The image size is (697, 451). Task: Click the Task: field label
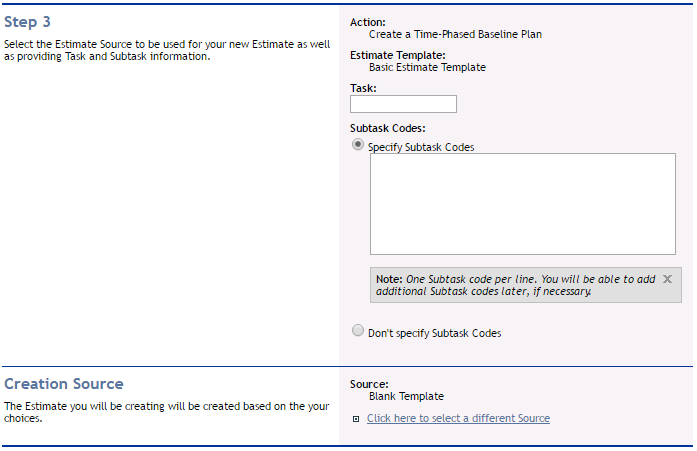click(363, 88)
